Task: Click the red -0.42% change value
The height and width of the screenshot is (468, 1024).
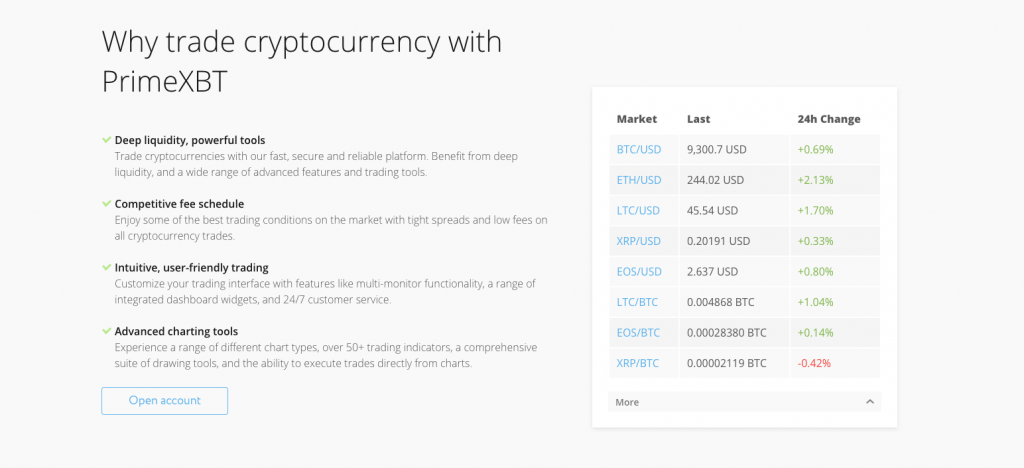Action: point(814,363)
